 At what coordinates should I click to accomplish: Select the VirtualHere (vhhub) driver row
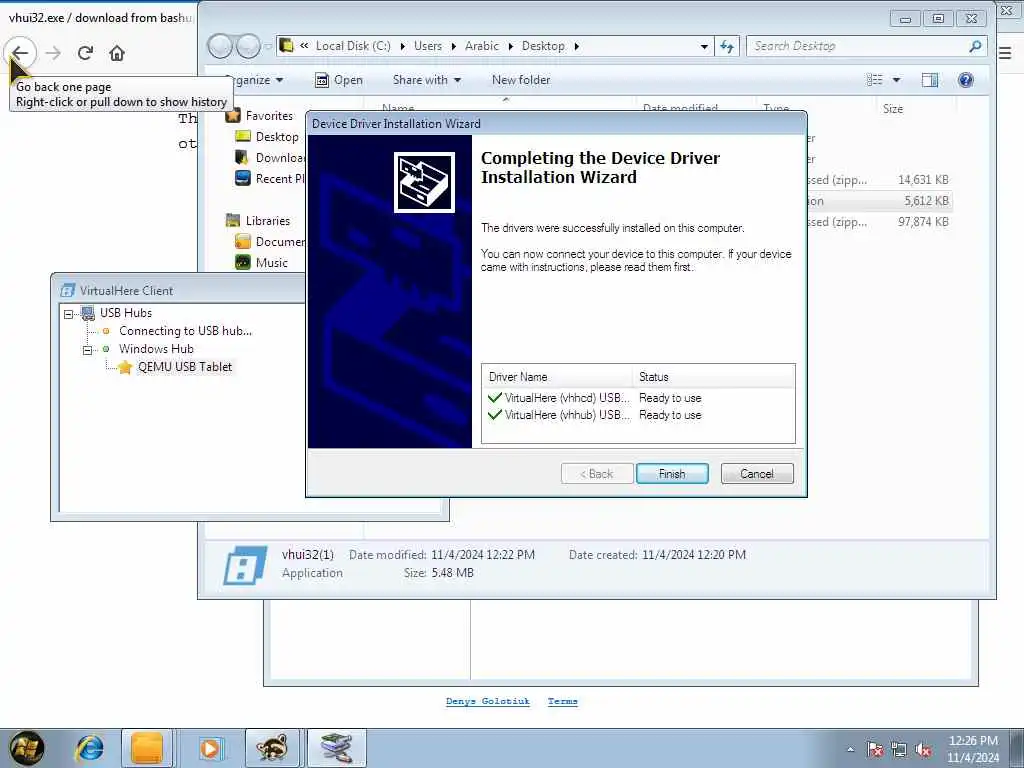[x=638, y=415]
